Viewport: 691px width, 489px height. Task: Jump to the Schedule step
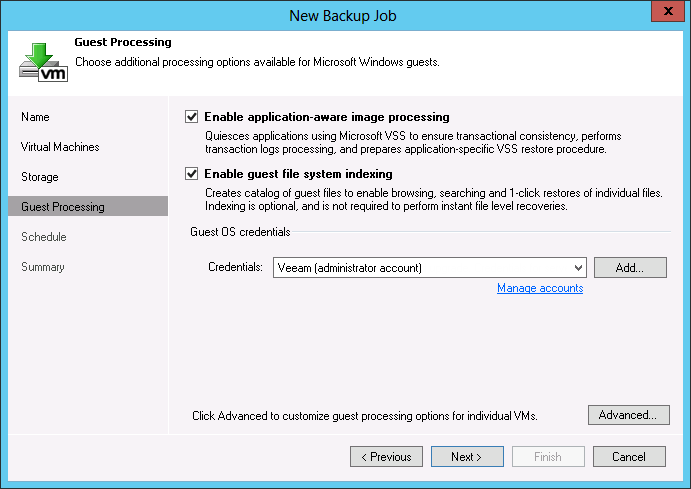tap(44, 237)
